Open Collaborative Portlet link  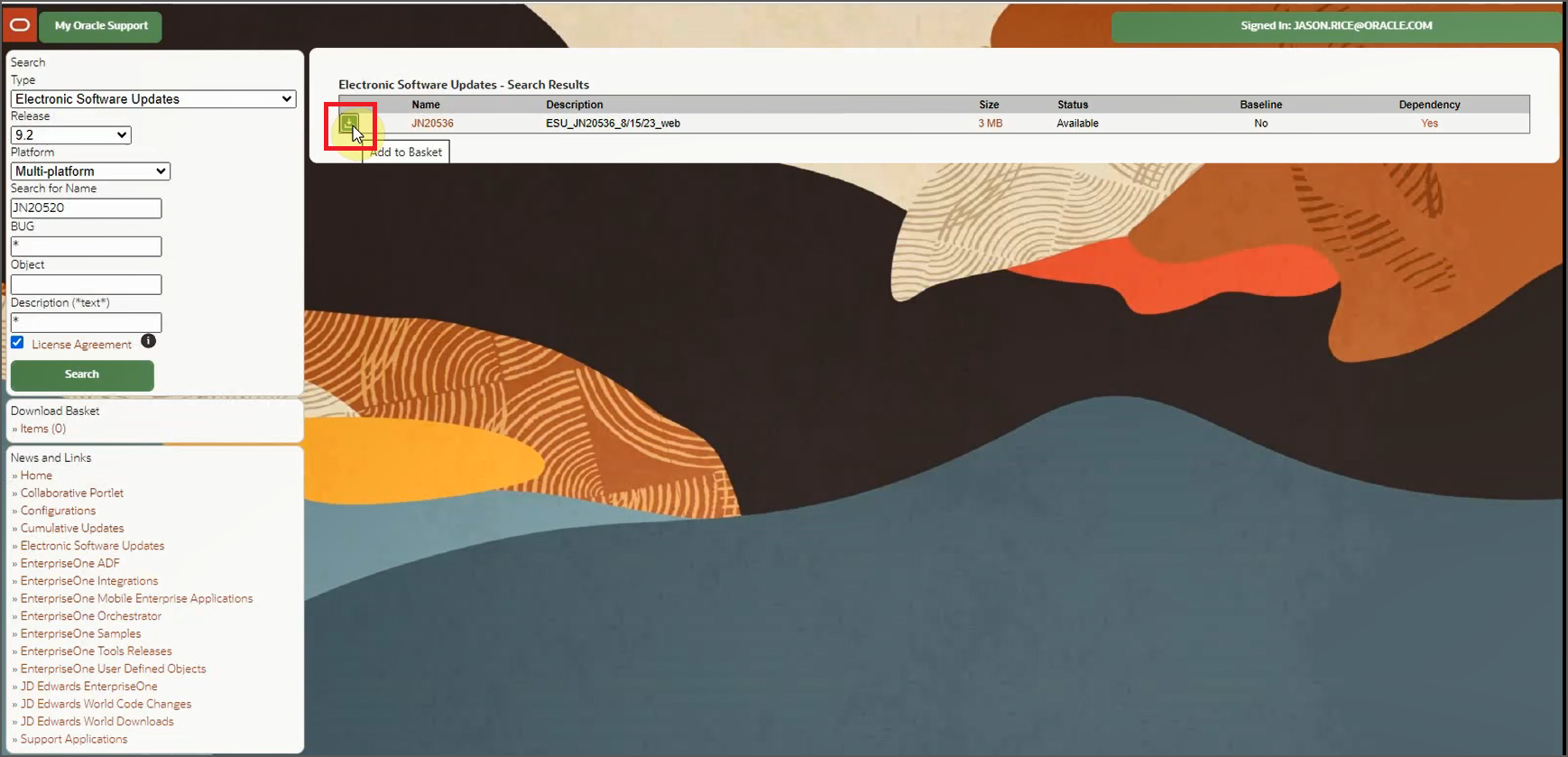tap(72, 493)
